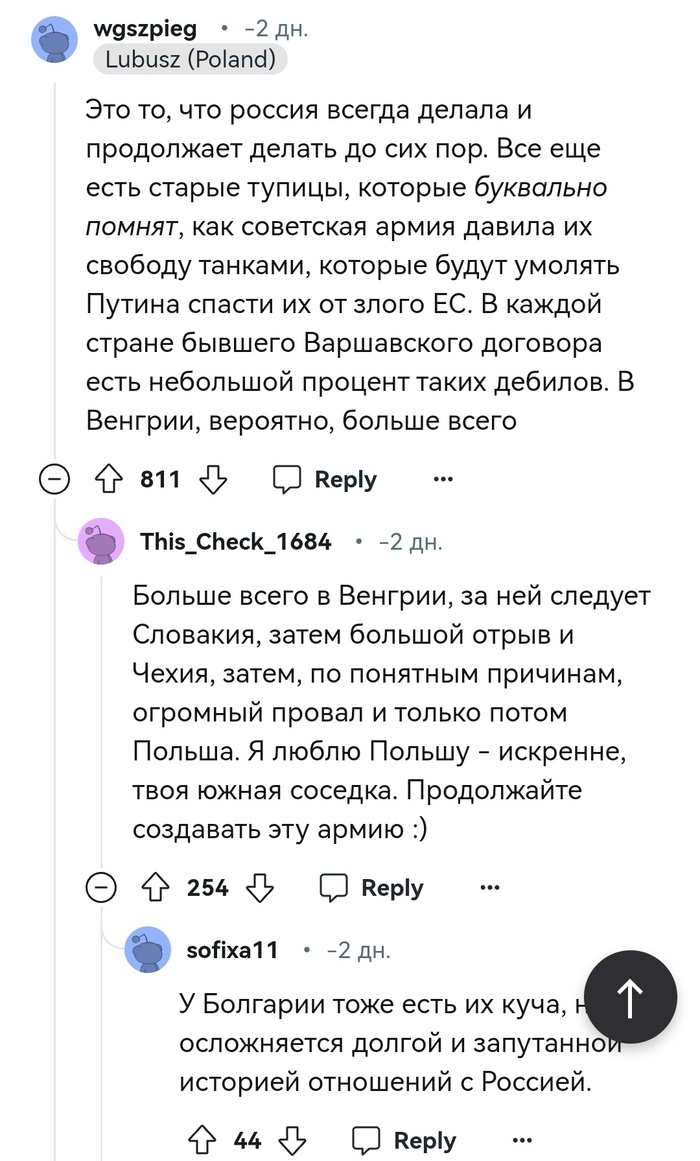
Task: Open the wgszpieg username profile link
Action: (145, 29)
